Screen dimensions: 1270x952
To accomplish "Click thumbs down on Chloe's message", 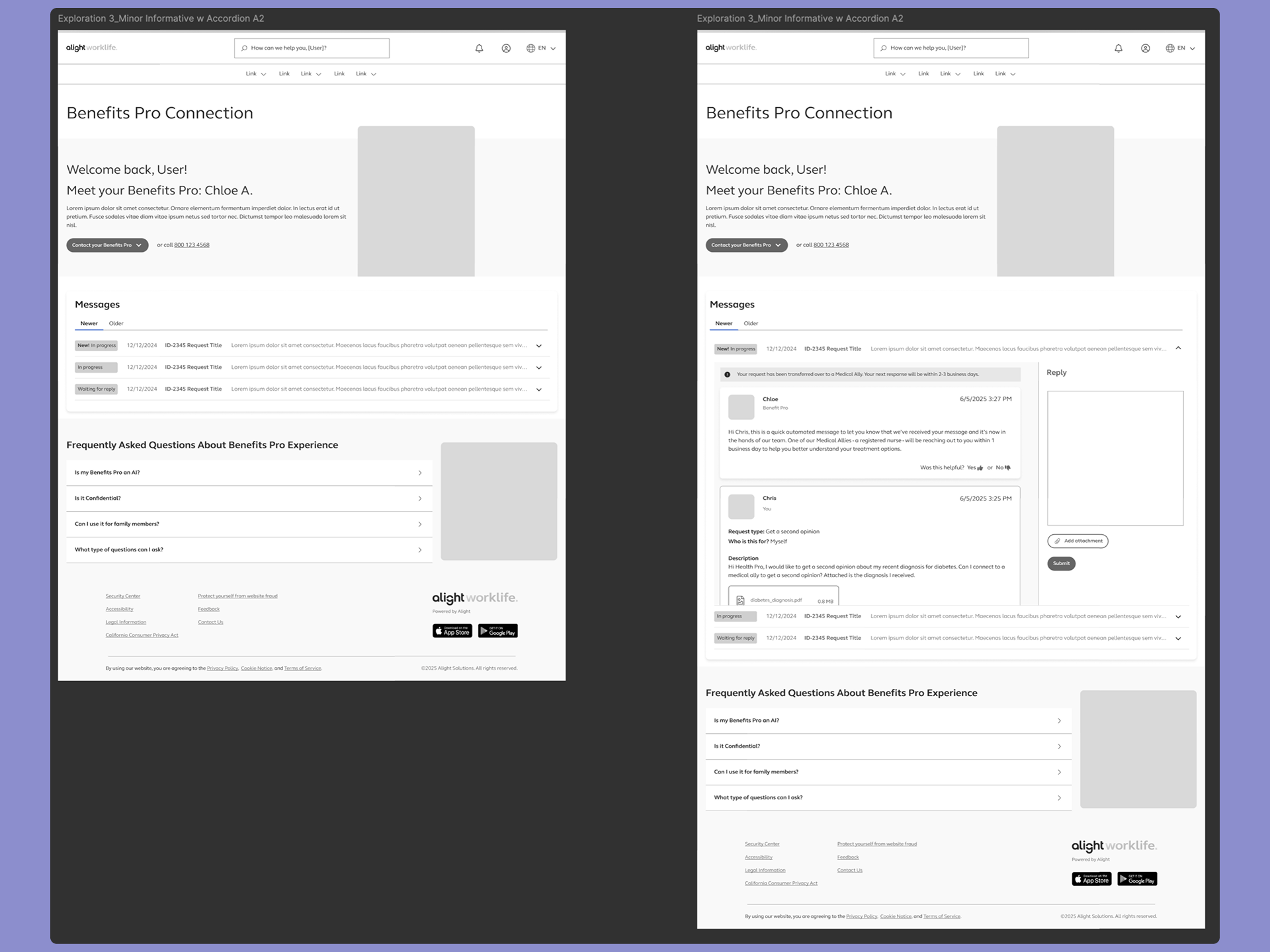I will [x=1006, y=467].
